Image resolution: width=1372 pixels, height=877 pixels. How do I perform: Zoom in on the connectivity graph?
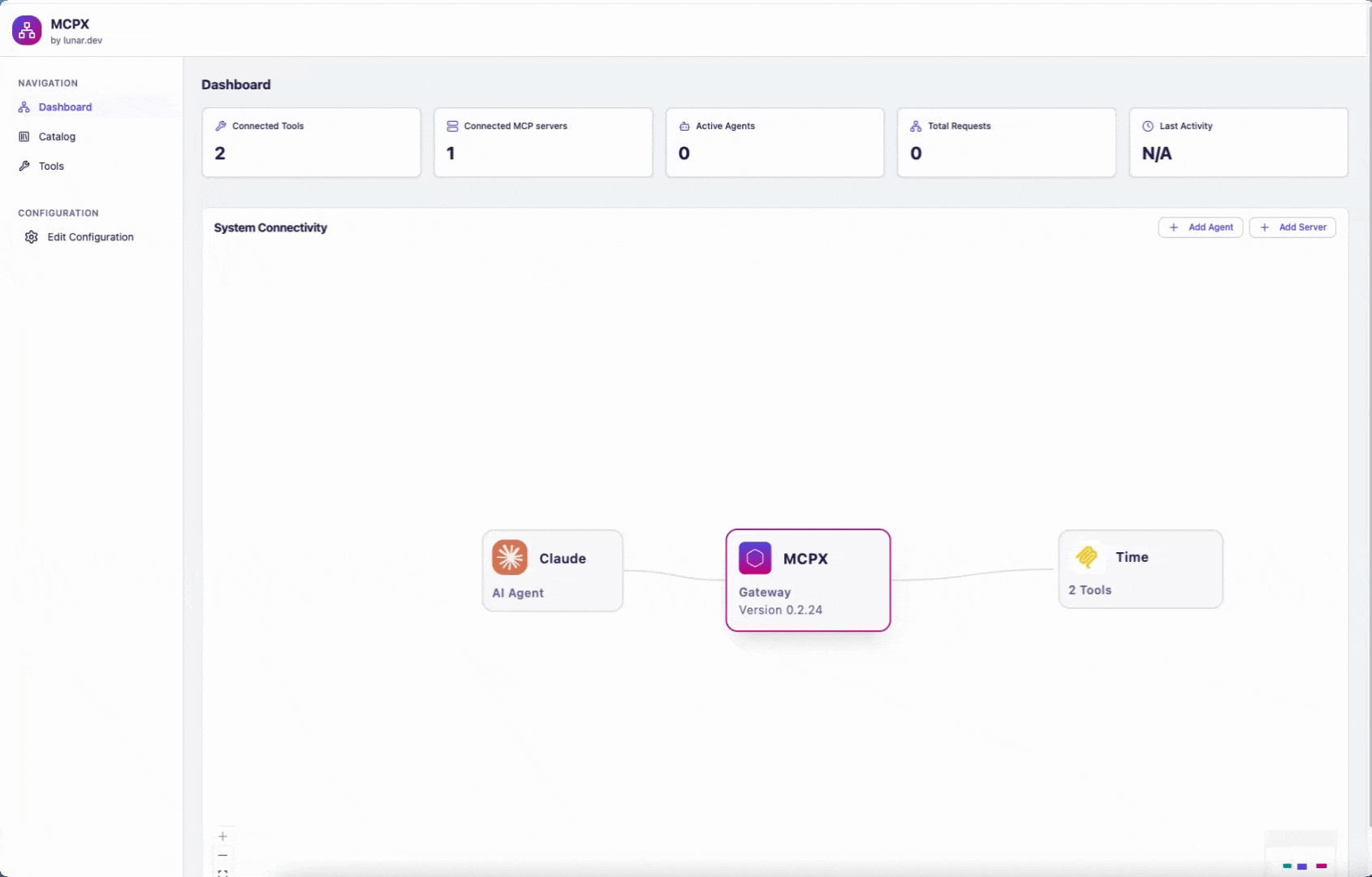222,836
